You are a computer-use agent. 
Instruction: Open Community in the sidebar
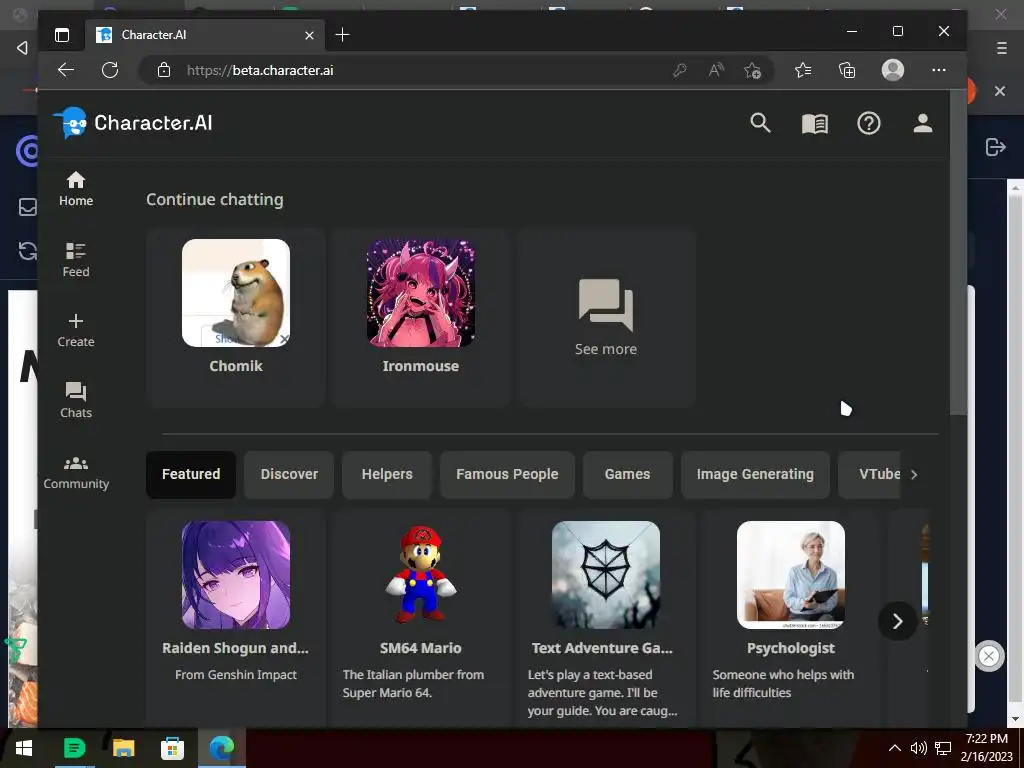76,472
